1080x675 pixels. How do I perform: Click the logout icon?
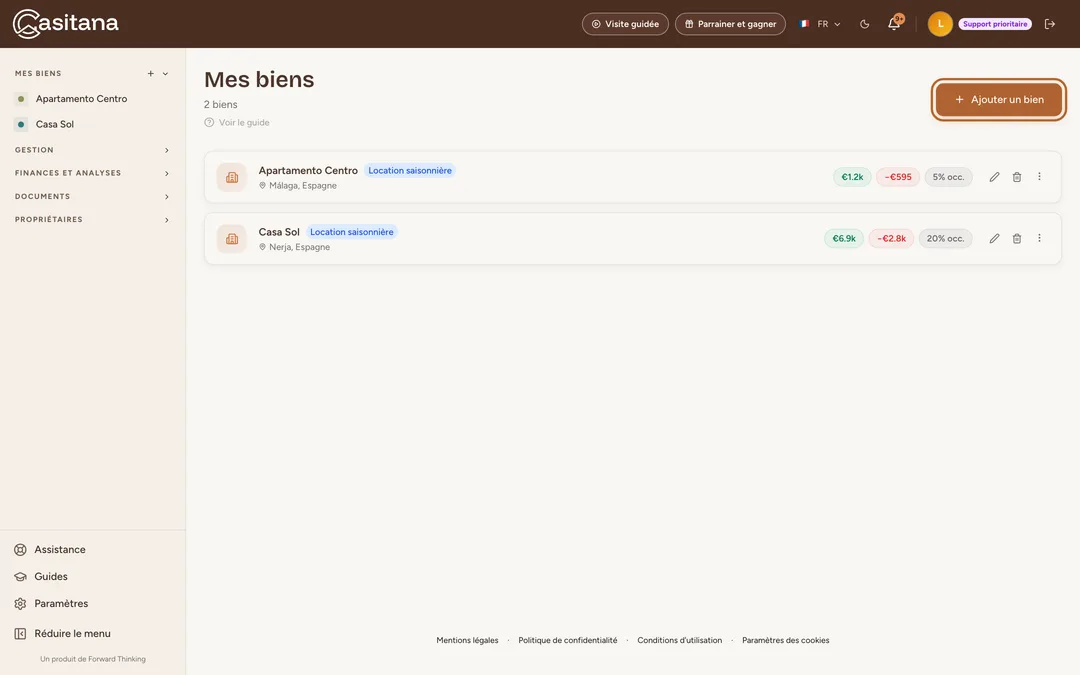coord(1050,24)
